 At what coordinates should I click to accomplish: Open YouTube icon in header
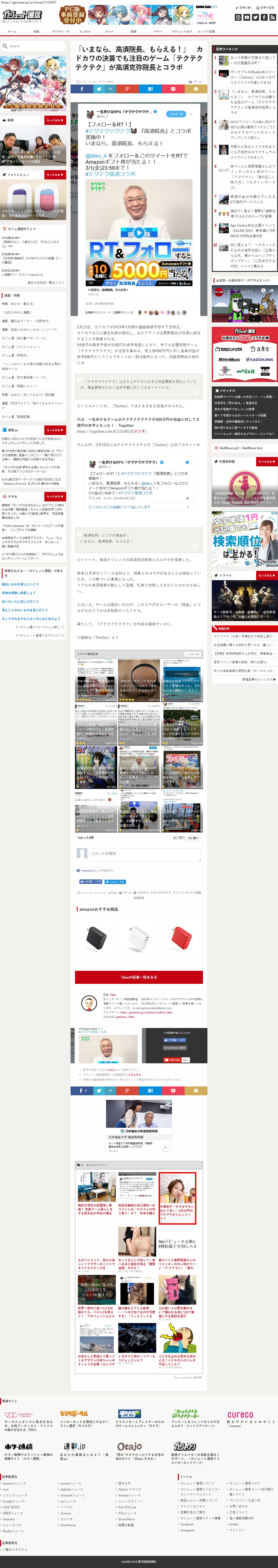tap(246, 17)
